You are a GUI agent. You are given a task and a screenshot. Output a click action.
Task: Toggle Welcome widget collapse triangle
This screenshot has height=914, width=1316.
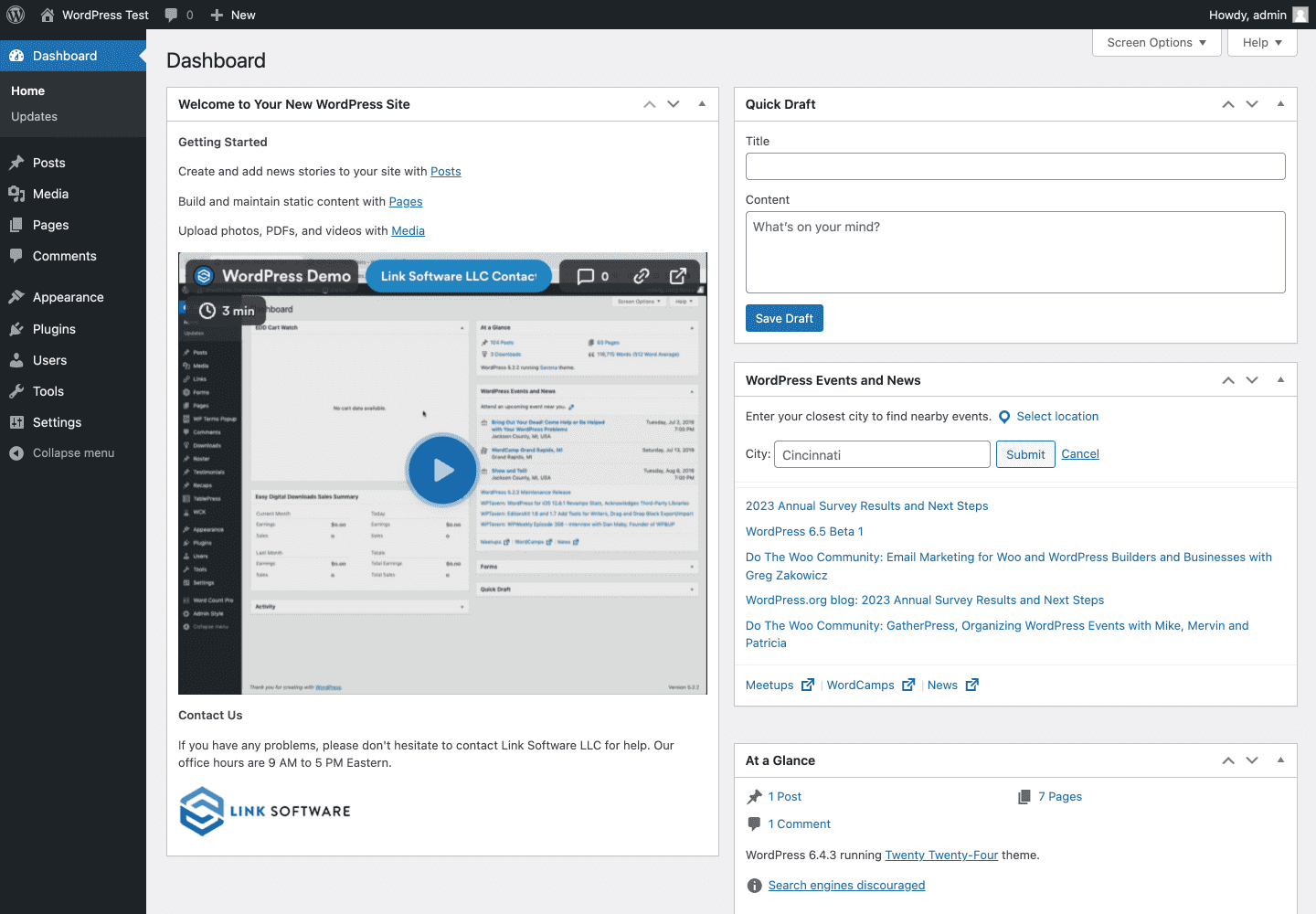tap(702, 104)
